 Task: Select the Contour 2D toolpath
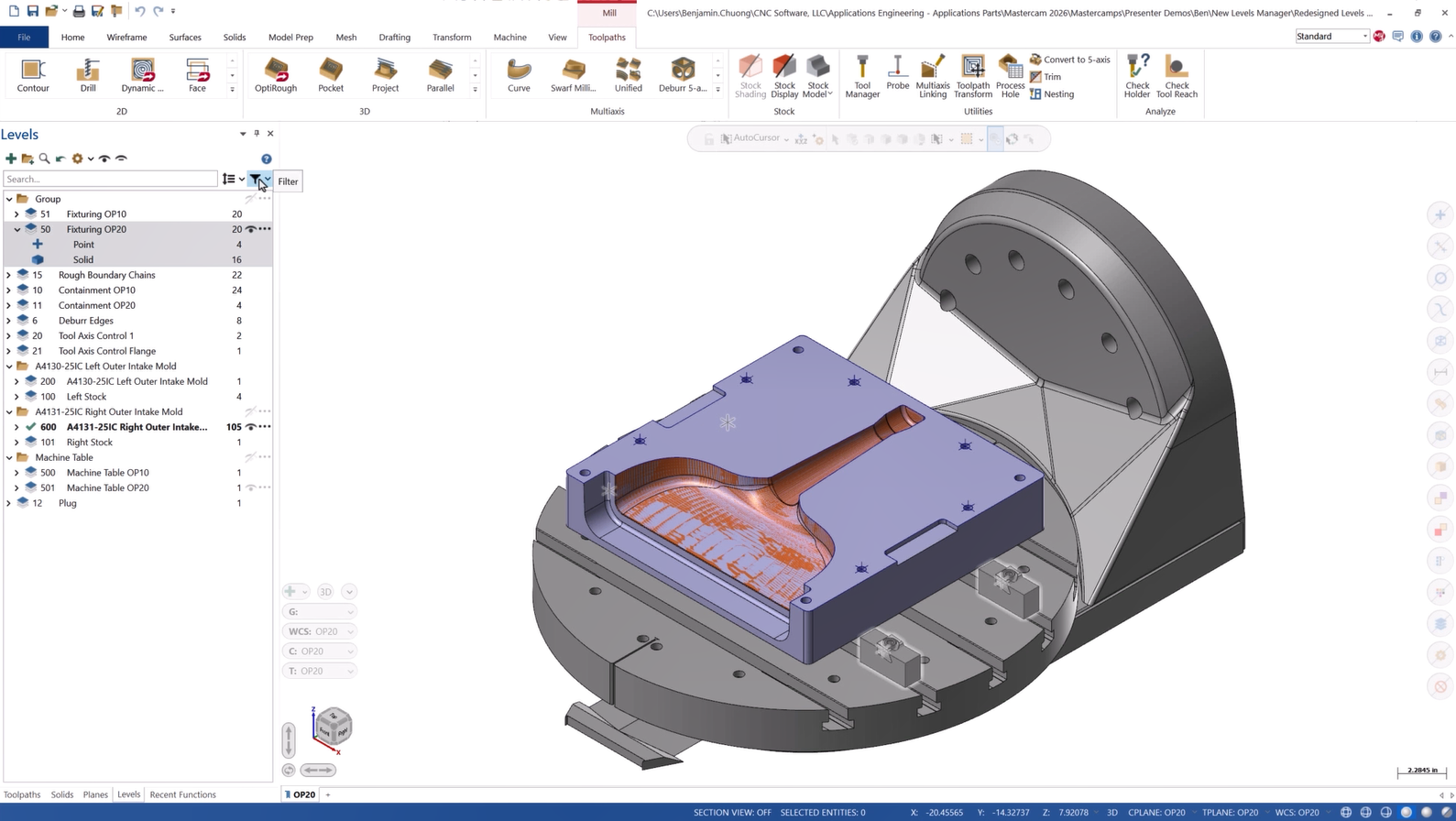33,75
